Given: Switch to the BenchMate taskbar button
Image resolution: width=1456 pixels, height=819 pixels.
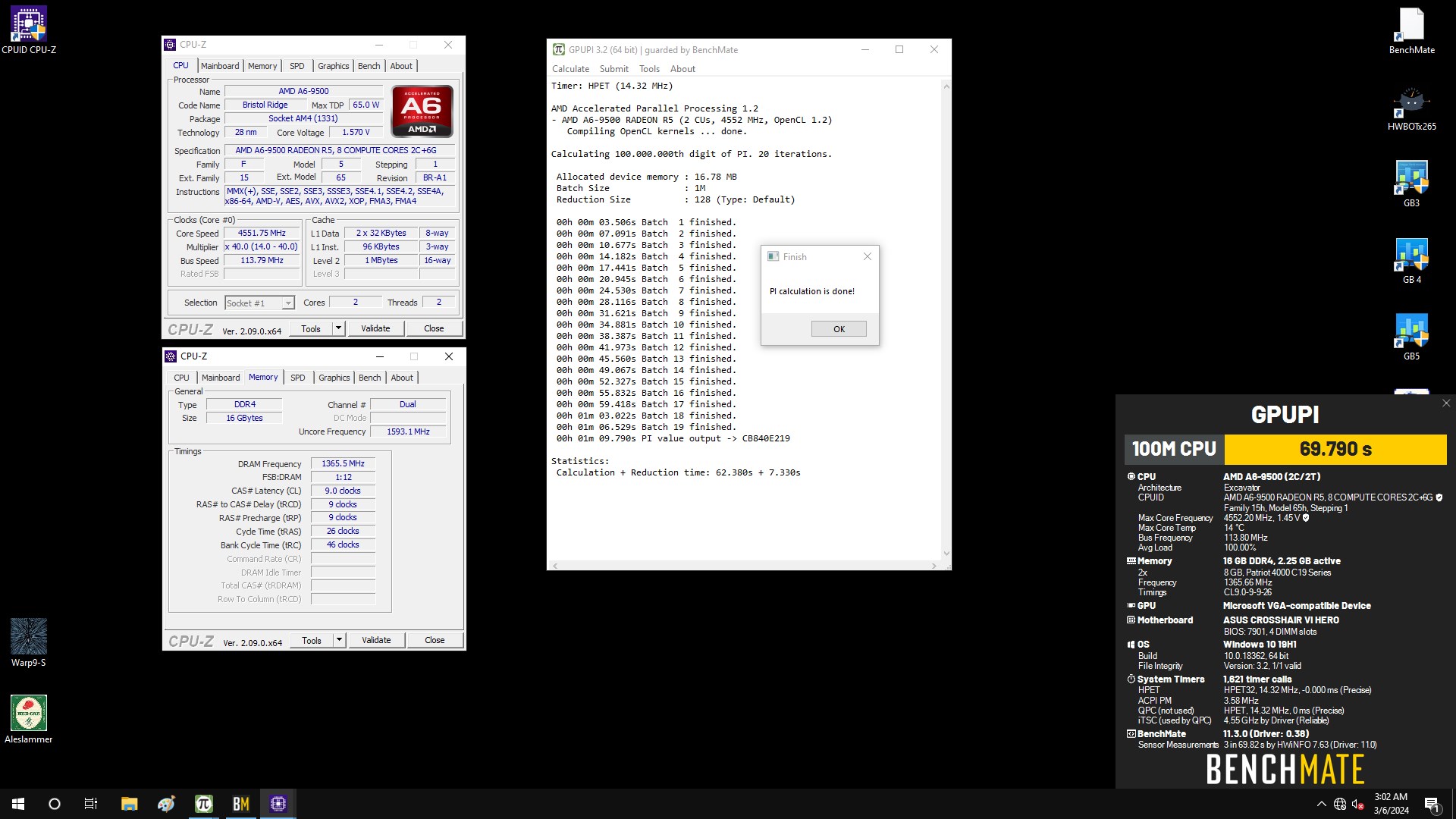Looking at the screenshot, I should (241, 804).
